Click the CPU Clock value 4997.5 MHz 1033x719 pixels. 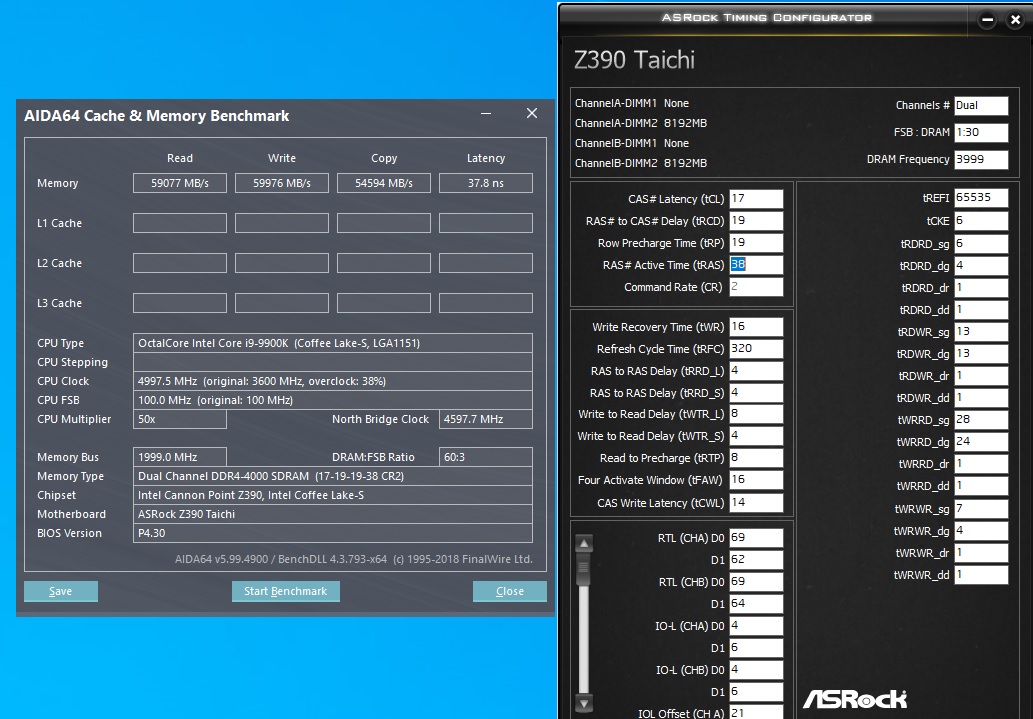[x=333, y=381]
